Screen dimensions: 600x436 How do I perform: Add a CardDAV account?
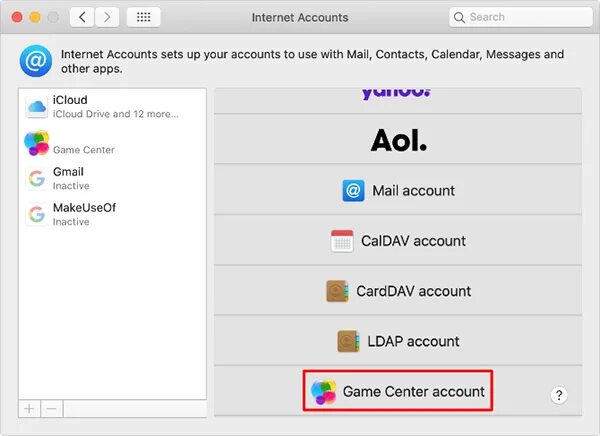[398, 291]
